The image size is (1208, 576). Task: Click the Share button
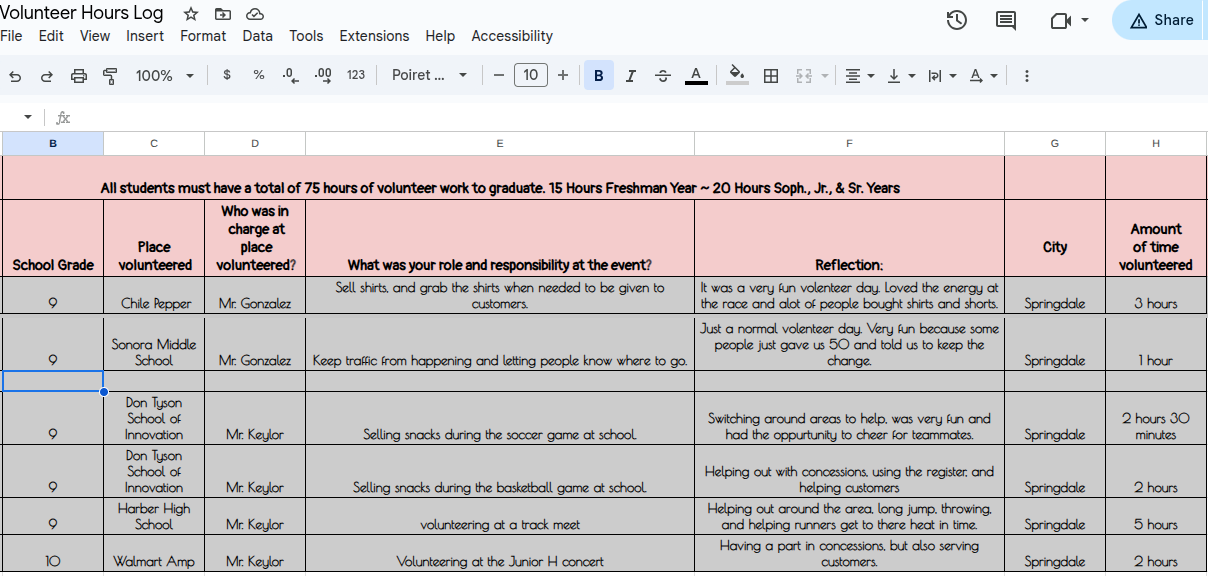tap(1161, 20)
